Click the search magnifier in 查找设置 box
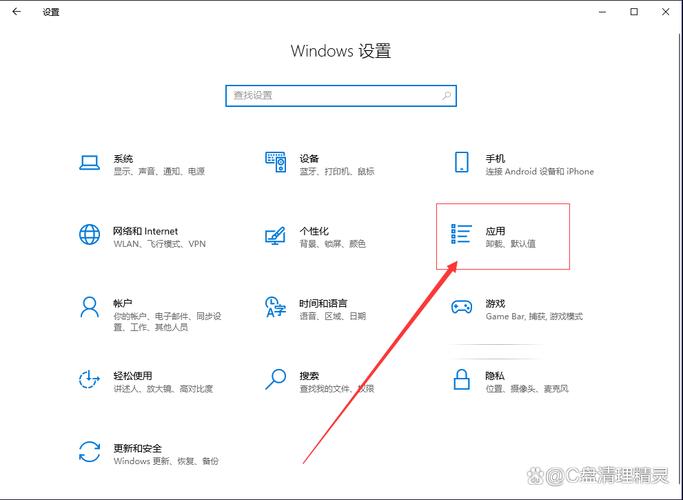683x500 pixels. (x=446, y=95)
